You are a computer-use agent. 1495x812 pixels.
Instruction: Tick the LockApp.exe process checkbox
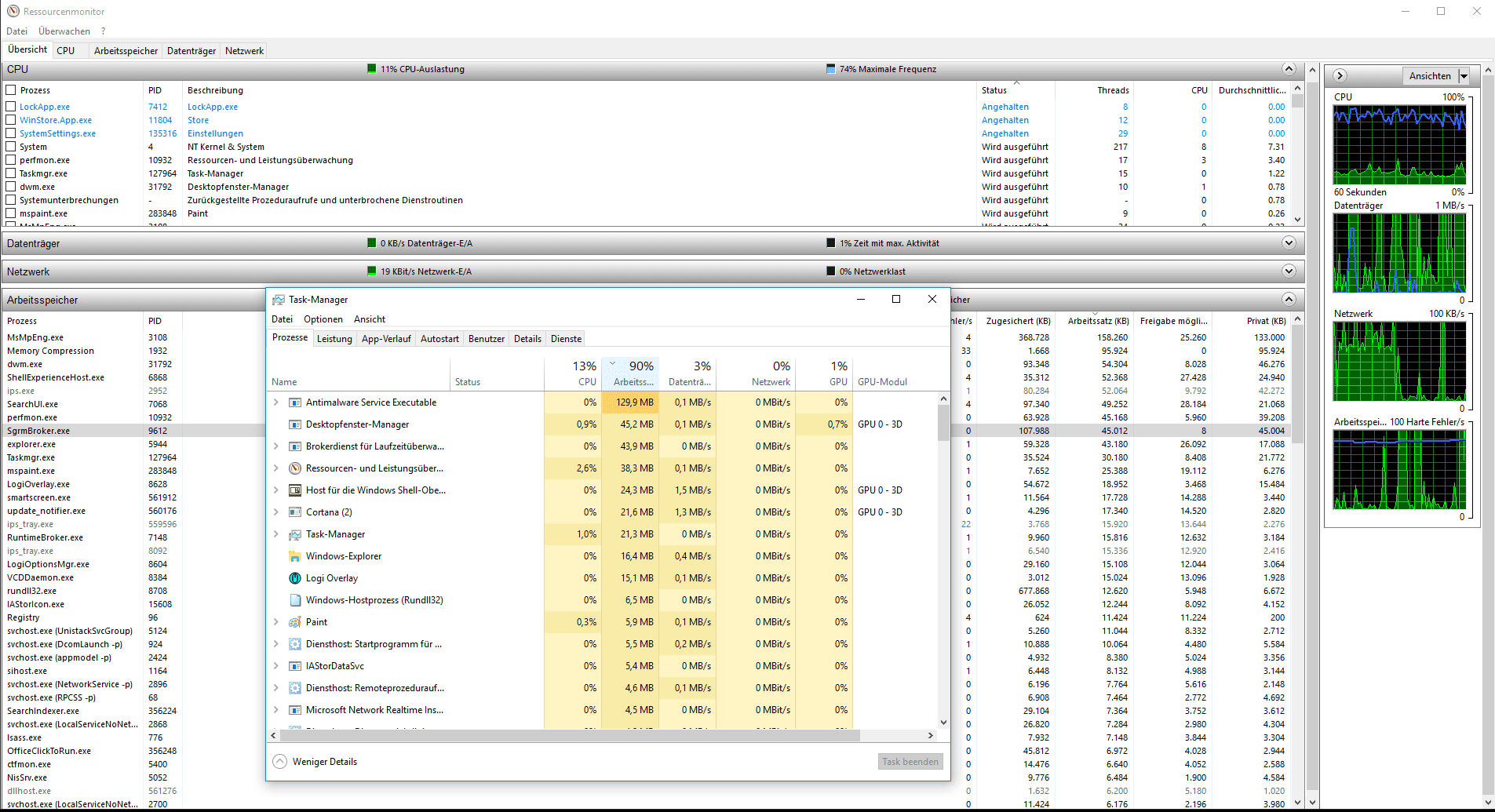11,107
